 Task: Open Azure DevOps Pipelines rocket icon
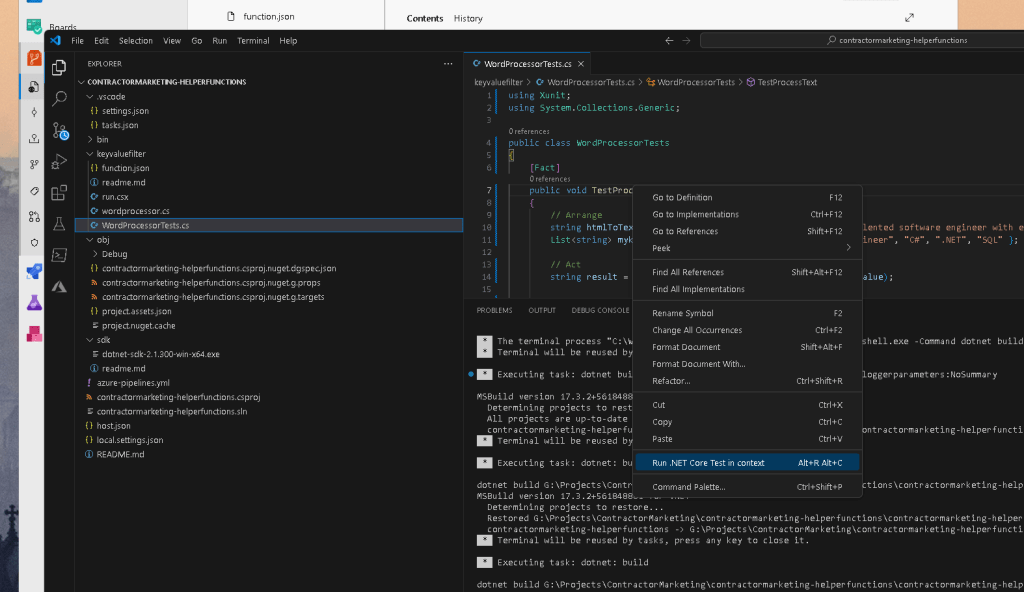34,271
